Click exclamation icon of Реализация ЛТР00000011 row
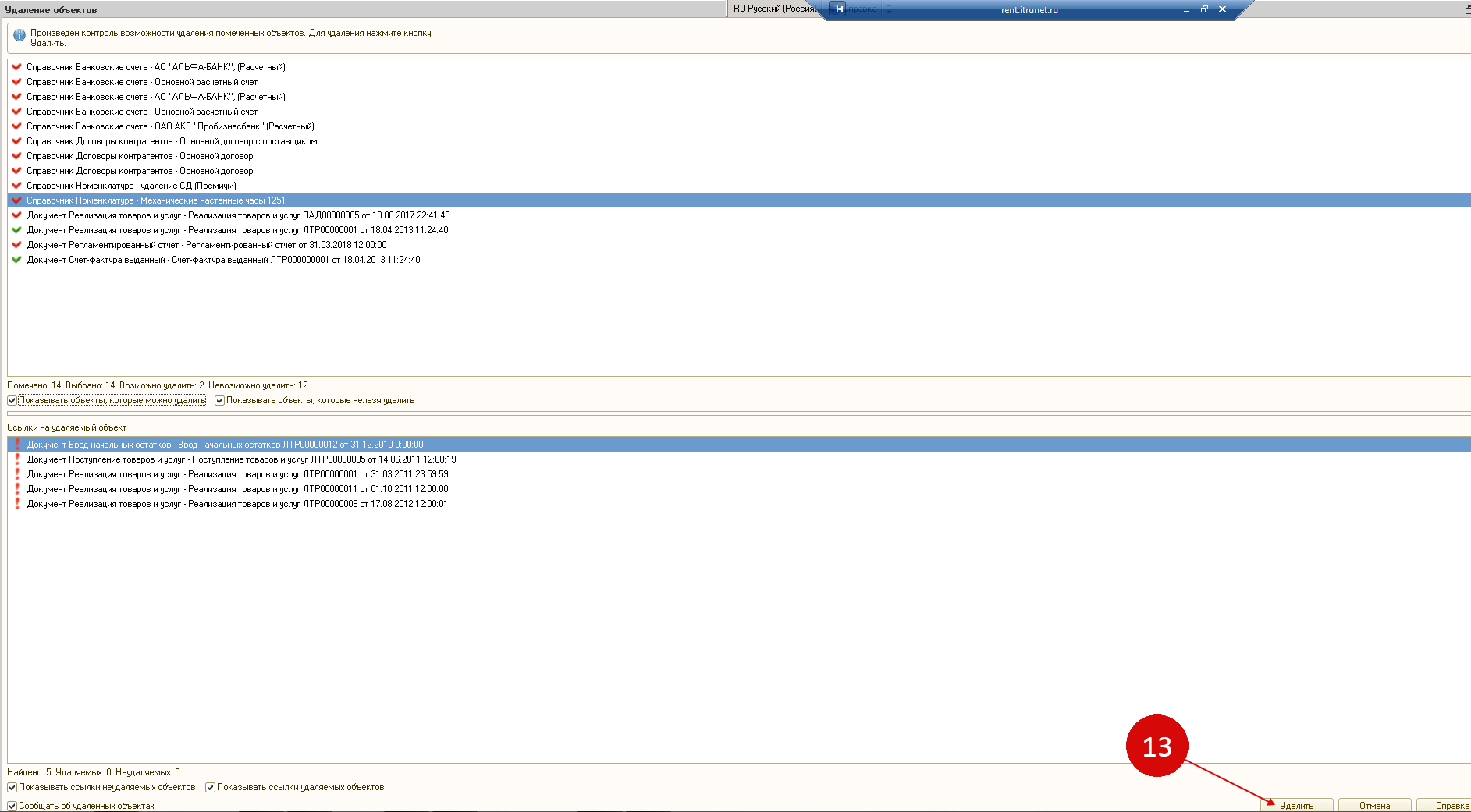The image size is (1471, 812). 17,489
